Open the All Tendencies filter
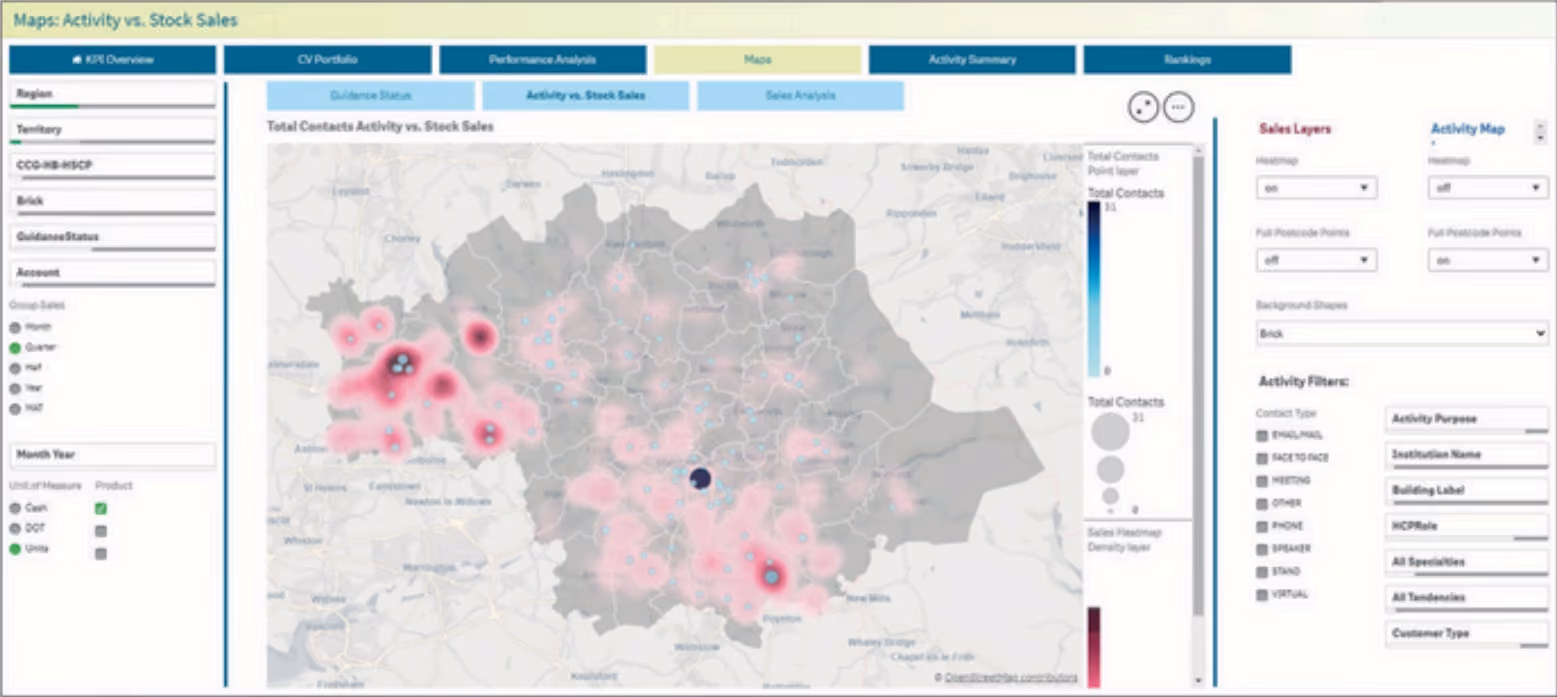This screenshot has width=1557, height=697. point(1467,598)
